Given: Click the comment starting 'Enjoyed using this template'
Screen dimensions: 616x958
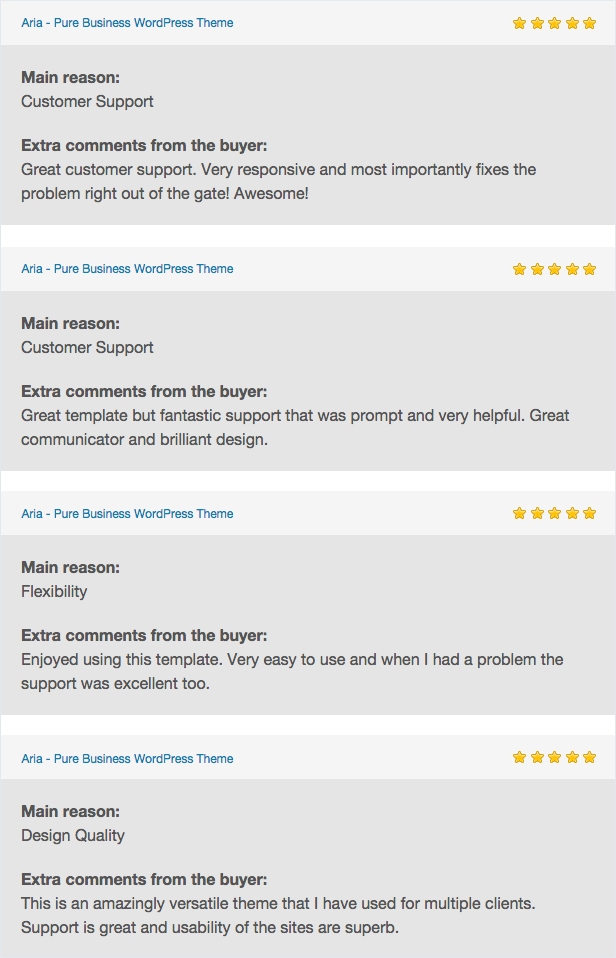Looking at the screenshot, I should click(x=292, y=671).
